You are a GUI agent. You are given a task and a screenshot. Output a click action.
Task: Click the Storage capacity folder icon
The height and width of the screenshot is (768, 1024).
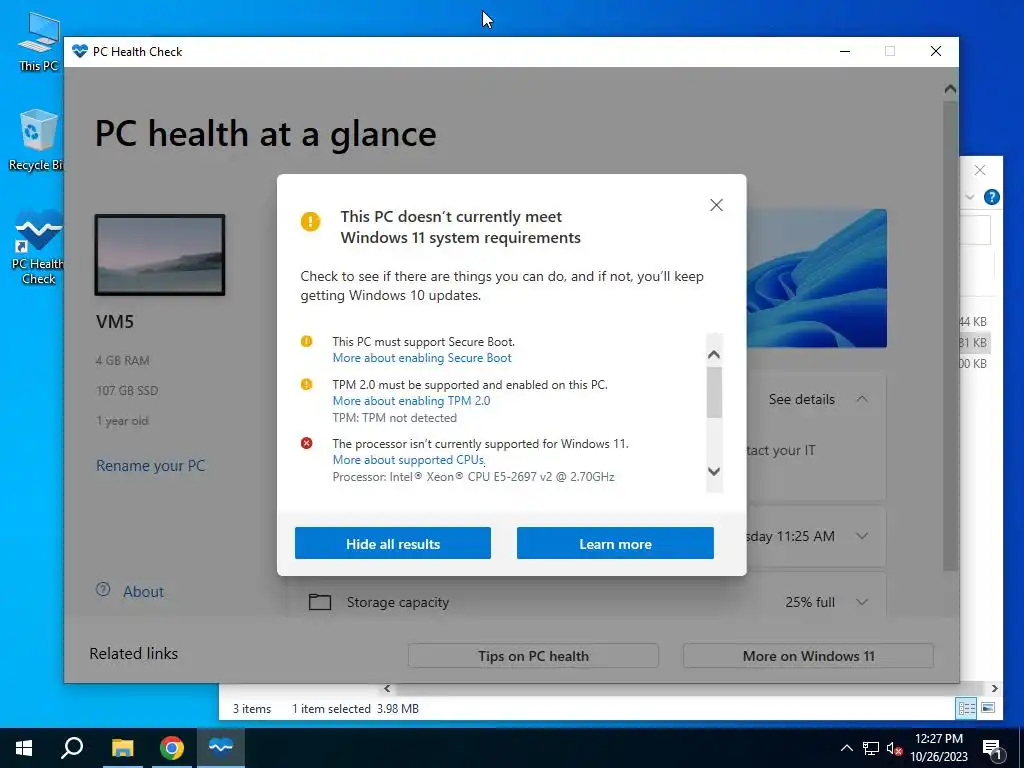[319, 602]
